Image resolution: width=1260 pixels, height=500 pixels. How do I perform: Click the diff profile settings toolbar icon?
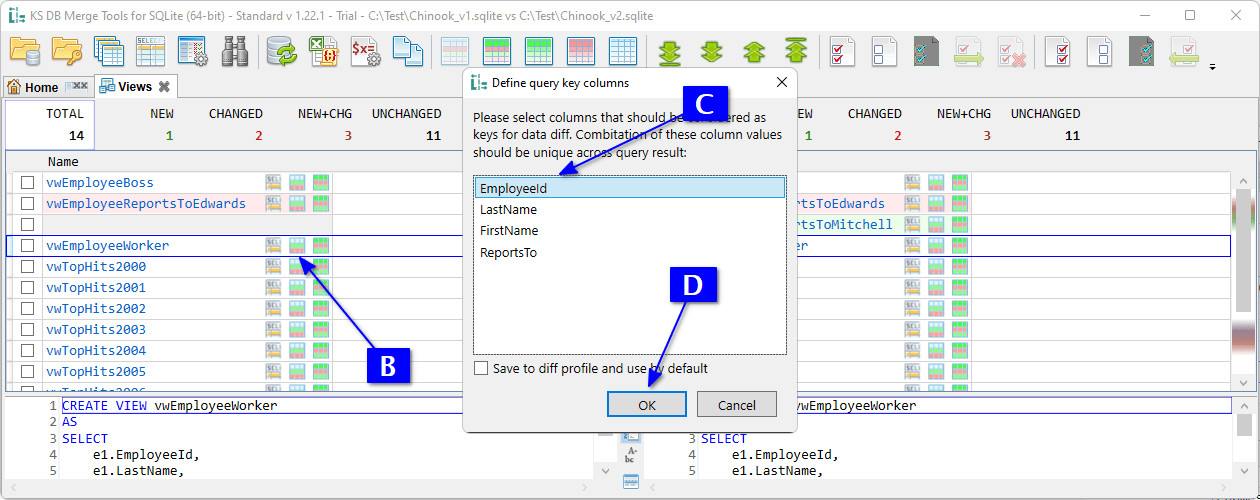click(x=192, y=50)
